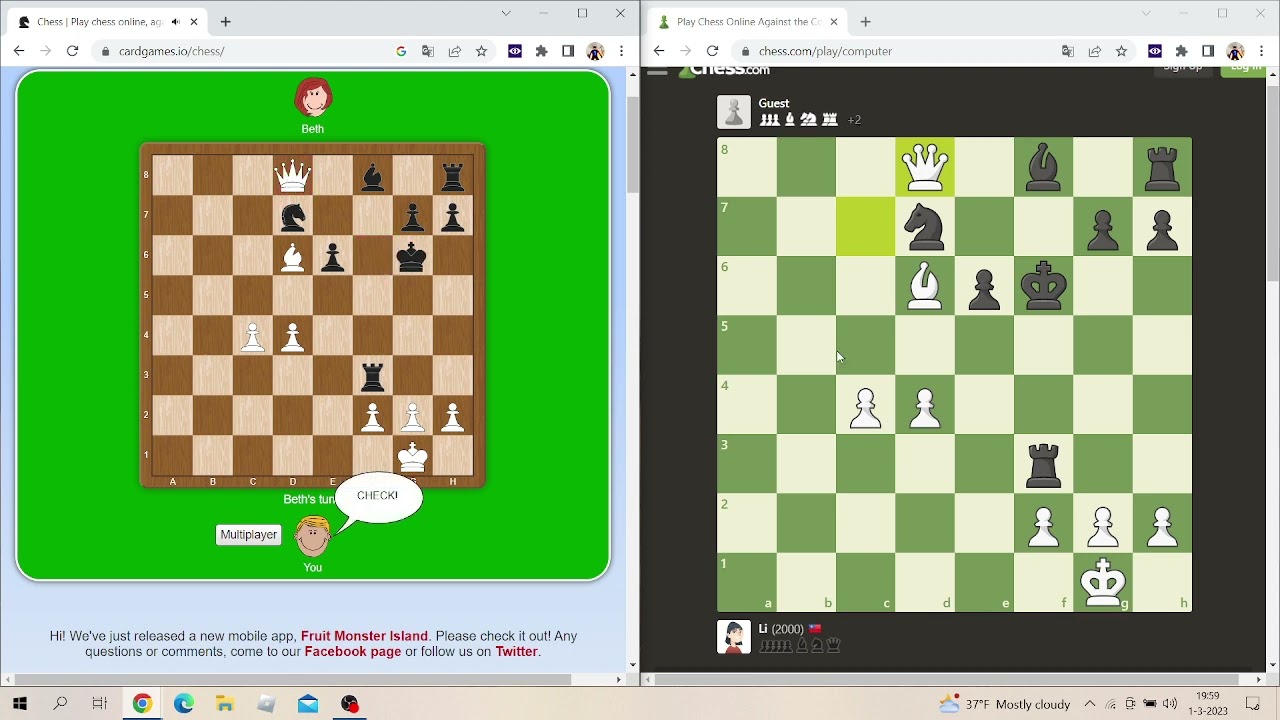Open the Mail app from the taskbar
Image resolution: width=1280 pixels, height=720 pixels.
308,704
